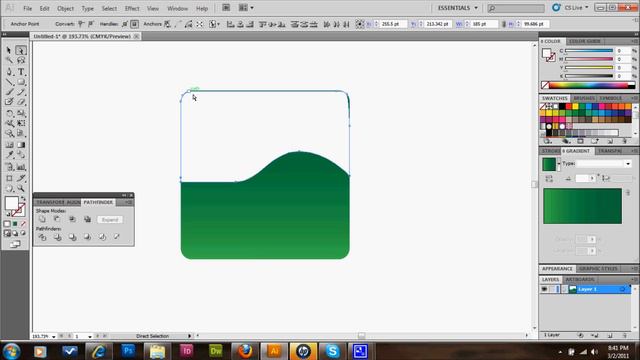Viewport: 640px width, 360px height.
Task: Open Firefox from the taskbar
Action: point(245,351)
